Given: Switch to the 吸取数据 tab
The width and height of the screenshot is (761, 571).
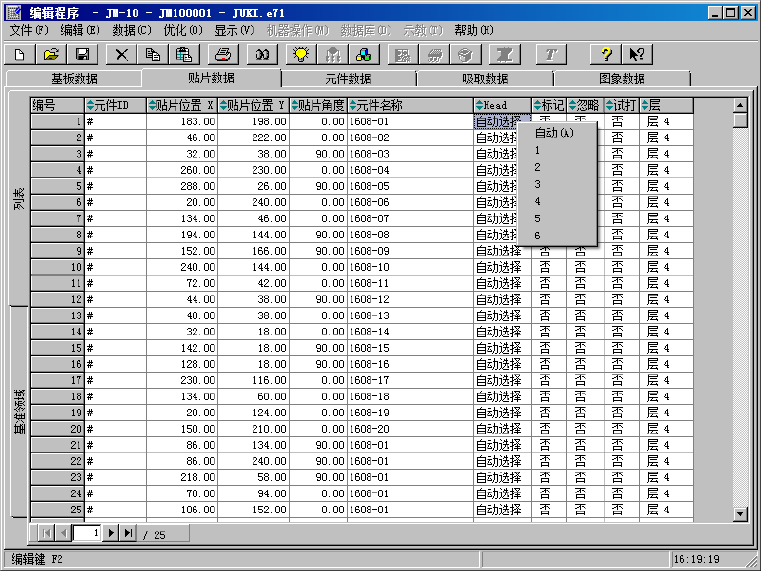Looking at the screenshot, I should (x=485, y=79).
